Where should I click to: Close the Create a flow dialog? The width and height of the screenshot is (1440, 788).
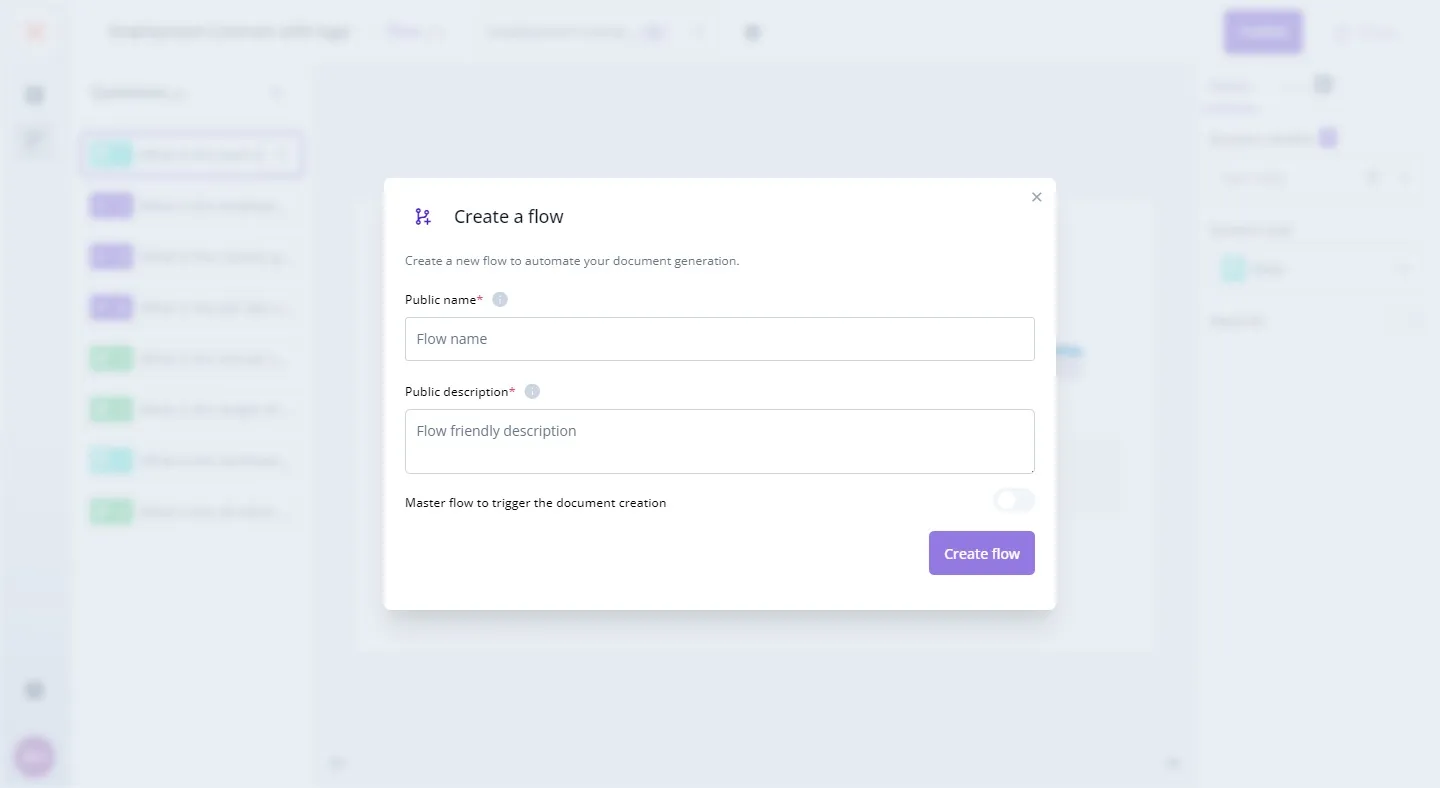pyautogui.click(x=1036, y=197)
